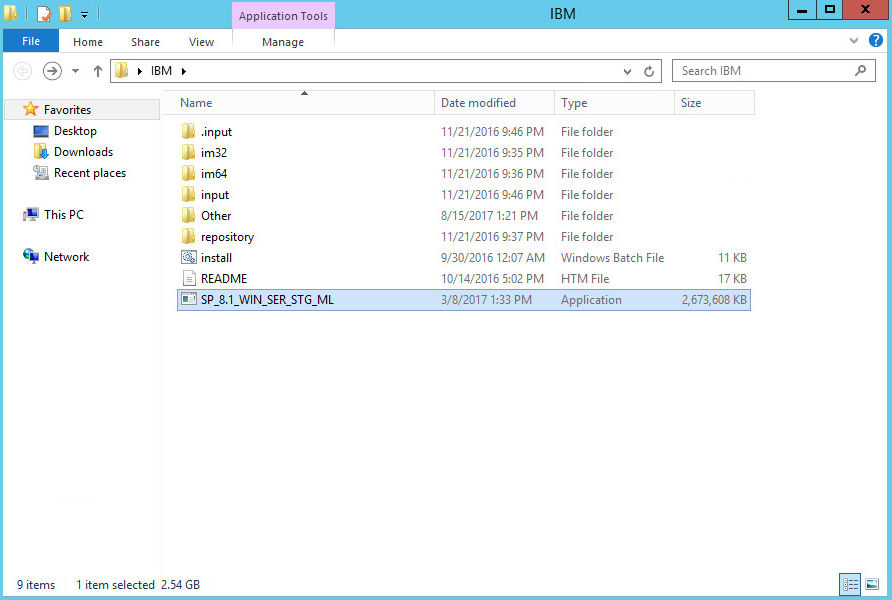Switch to Details view icon
This screenshot has height=600, width=892.
point(850,584)
